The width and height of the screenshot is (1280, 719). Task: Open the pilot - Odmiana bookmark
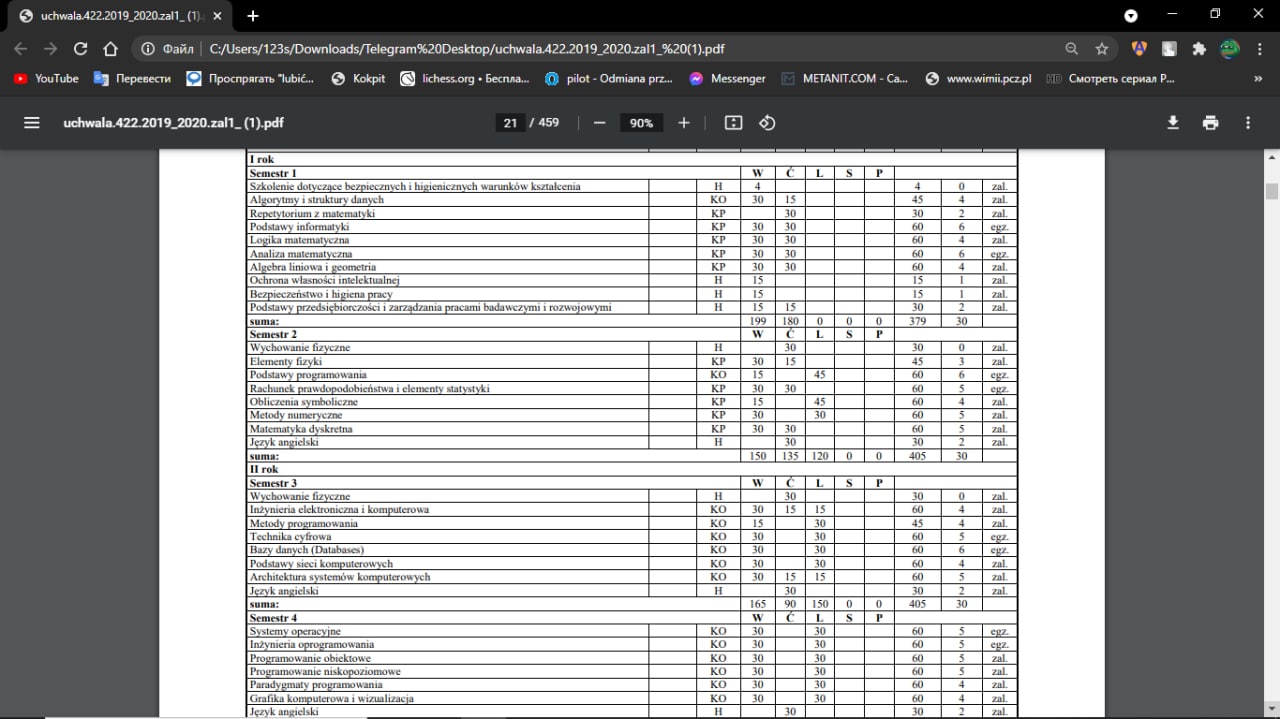click(609, 78)
